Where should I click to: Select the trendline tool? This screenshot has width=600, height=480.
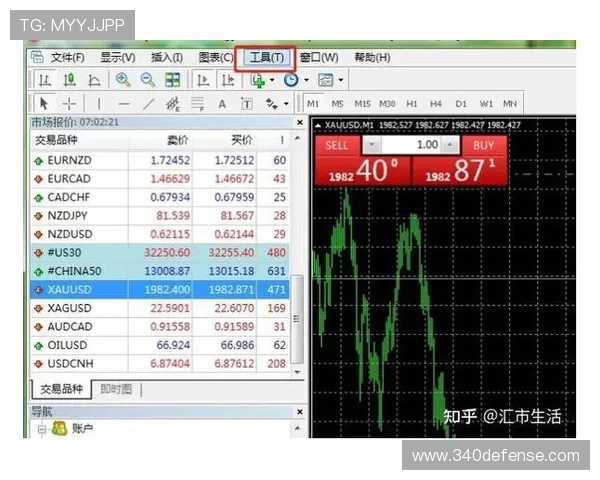(148, 103)
